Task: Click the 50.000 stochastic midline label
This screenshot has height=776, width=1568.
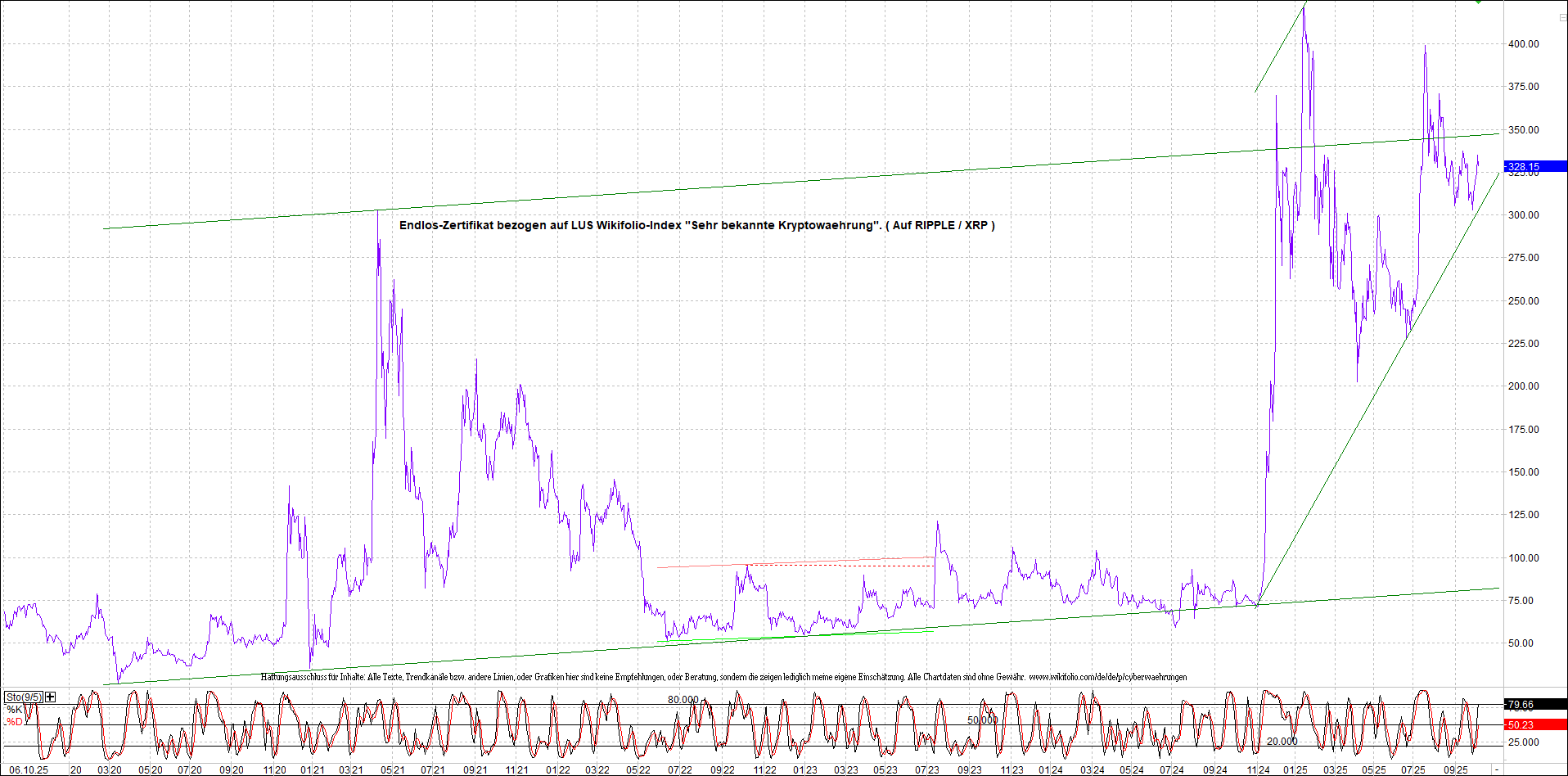Action: point(982,720)
